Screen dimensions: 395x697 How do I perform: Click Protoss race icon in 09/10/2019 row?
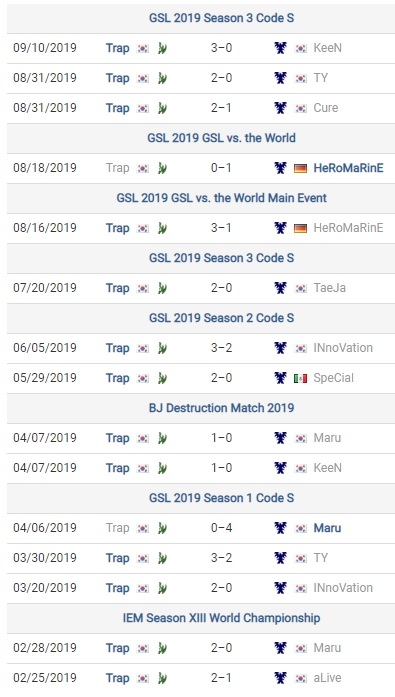click(x=162, y=48)
